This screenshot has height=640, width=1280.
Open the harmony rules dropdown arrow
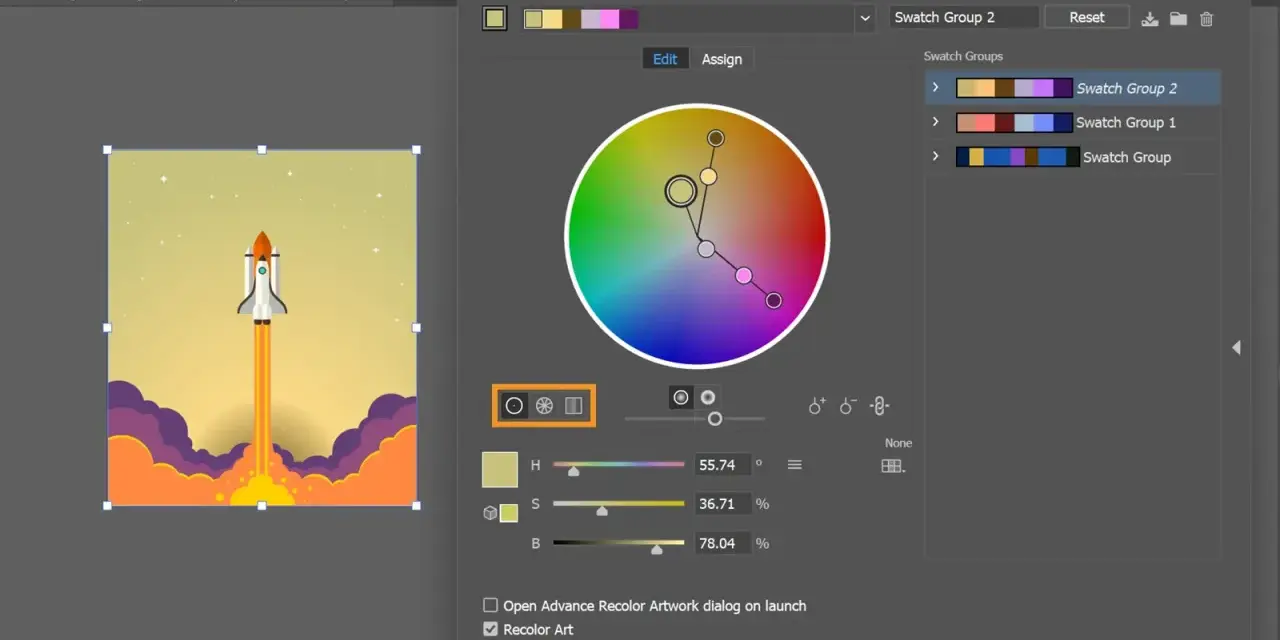click(x=865, y=18)
